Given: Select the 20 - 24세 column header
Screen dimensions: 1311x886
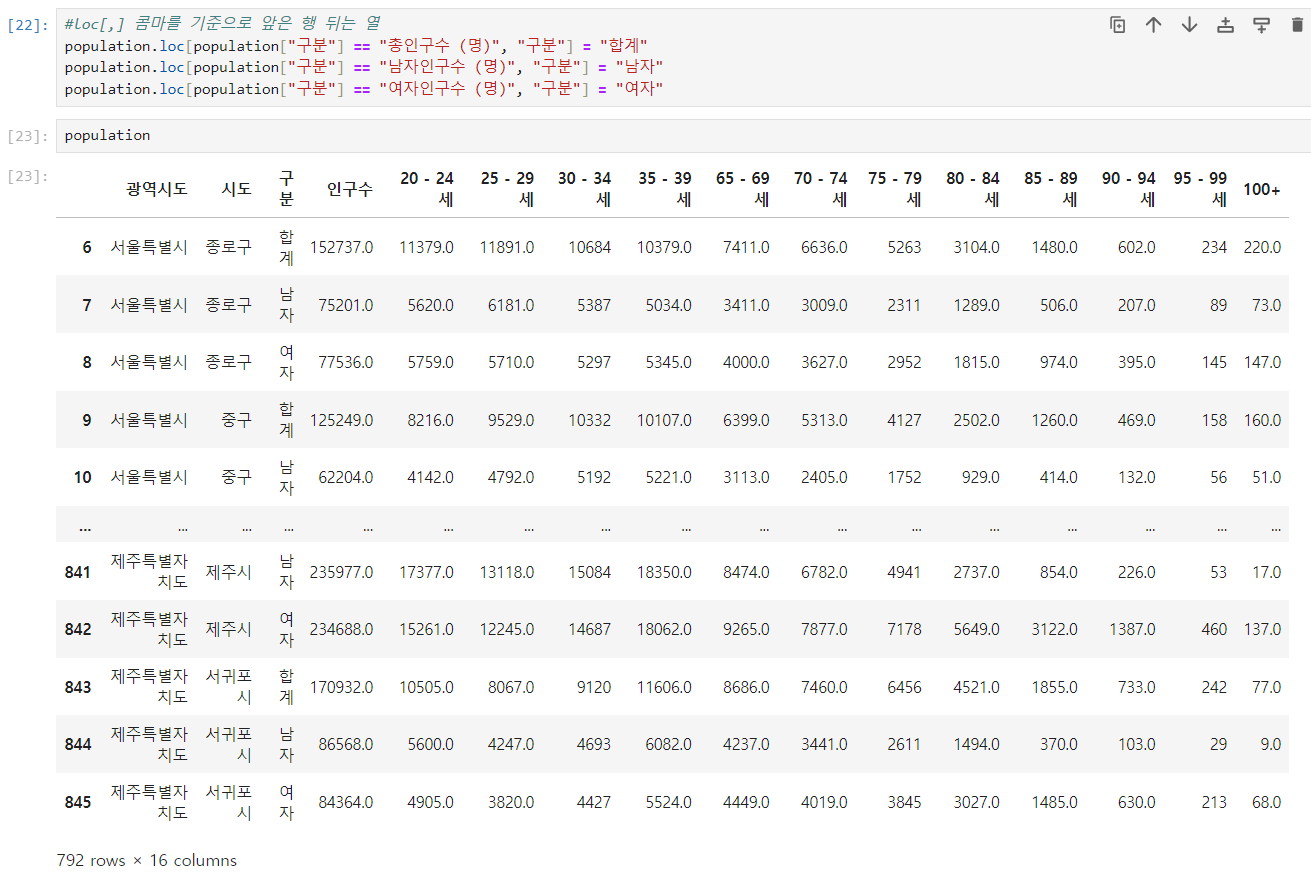Looking at the screenshot, I should (428, 189).
